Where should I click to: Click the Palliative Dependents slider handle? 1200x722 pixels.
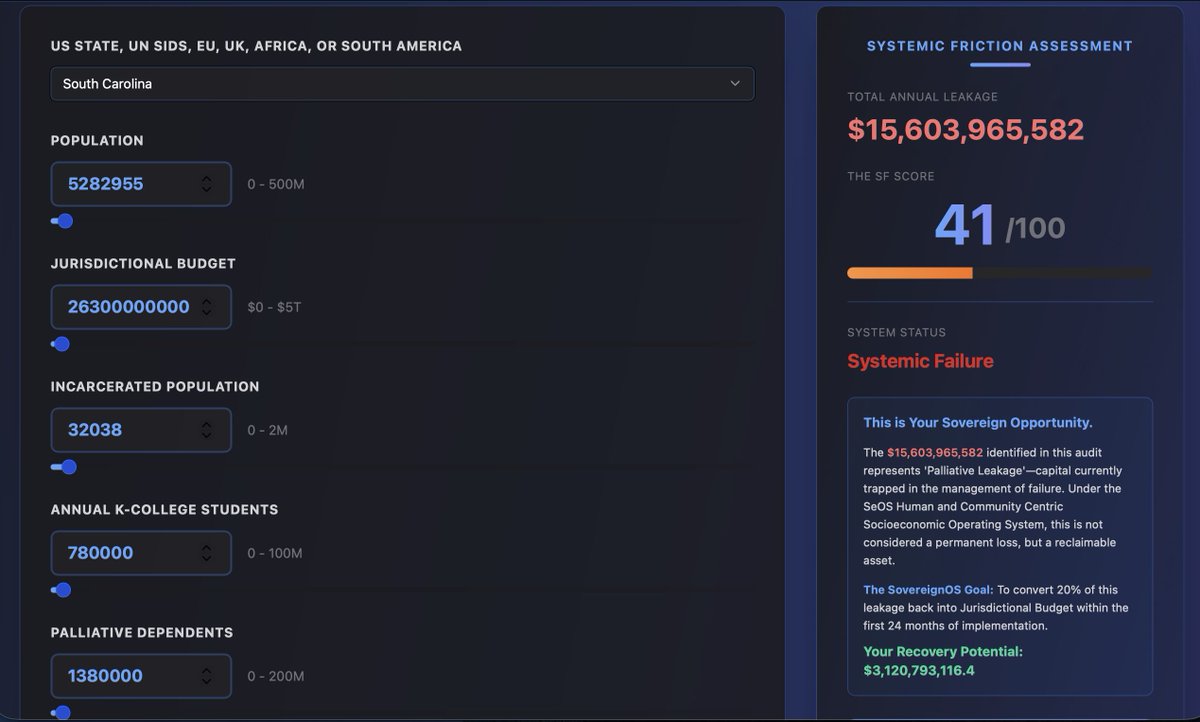point(61,713)
